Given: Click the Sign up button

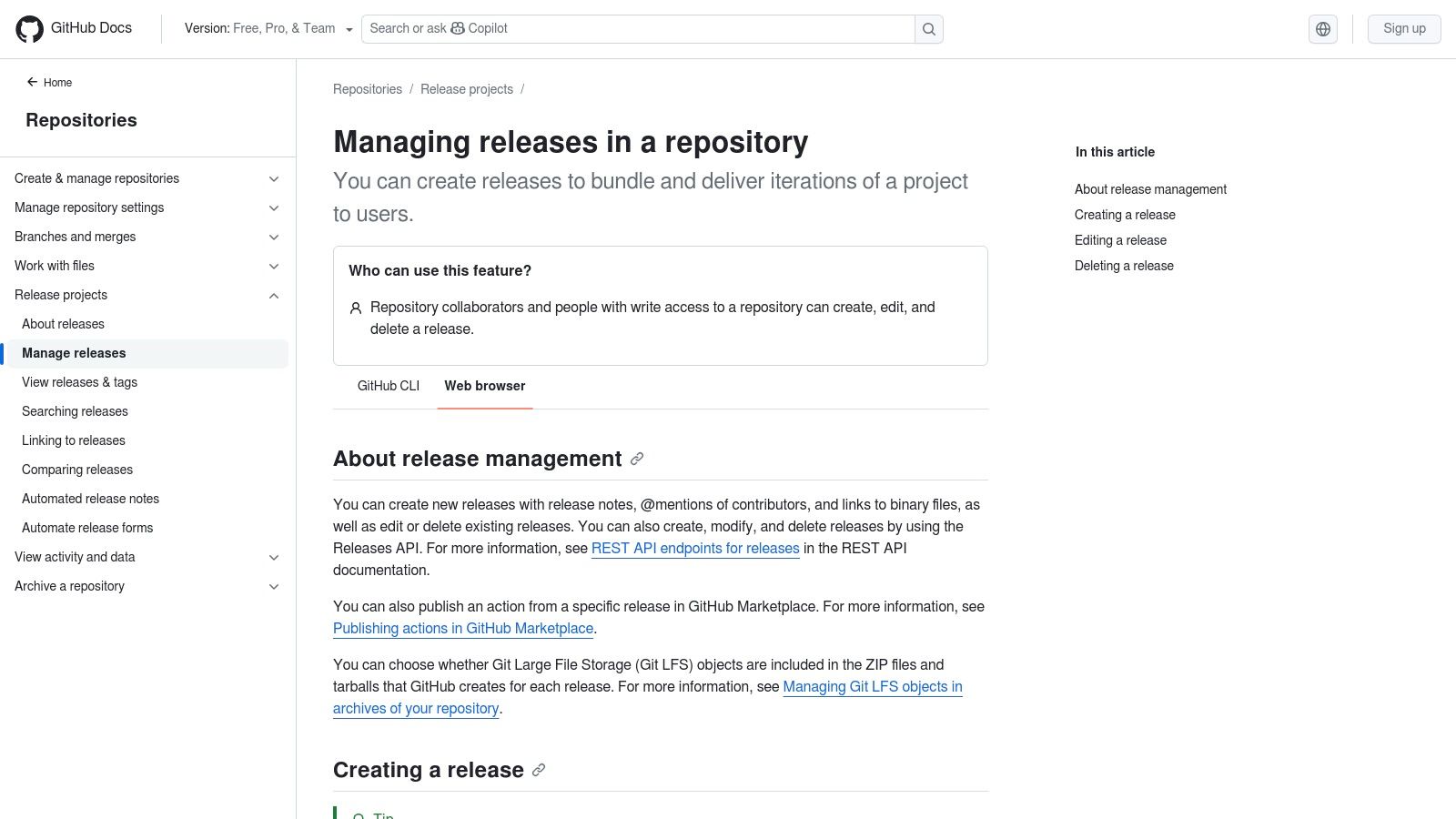Looking at the screenshot, I should click(1403, 29).
